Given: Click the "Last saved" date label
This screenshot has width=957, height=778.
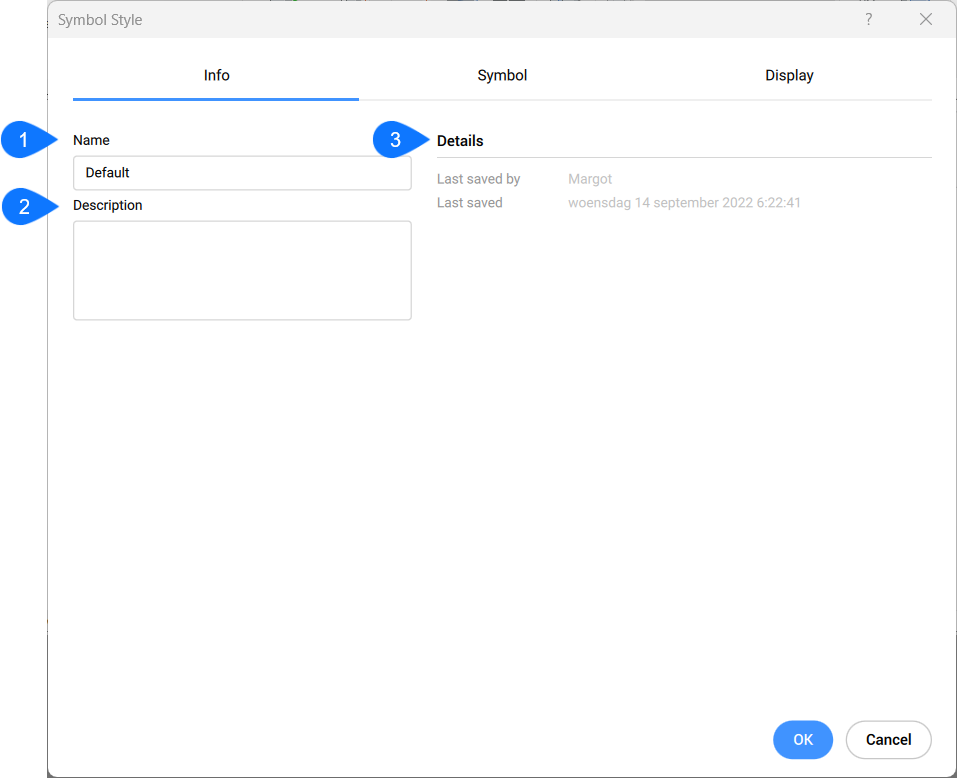Looking at the screenshot, I should click(470, 203).
